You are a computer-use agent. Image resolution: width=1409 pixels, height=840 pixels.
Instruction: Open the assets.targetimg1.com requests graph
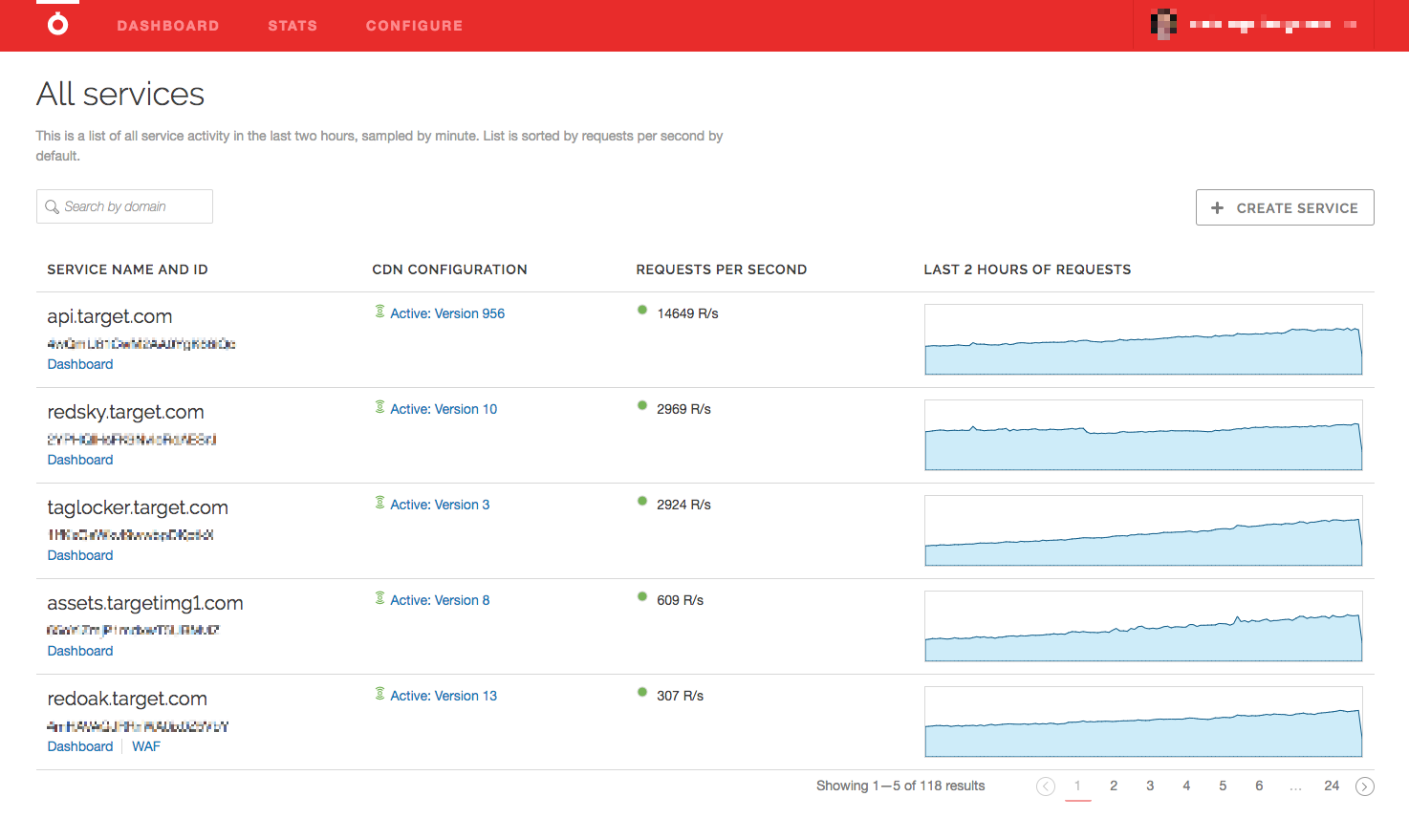(1143, 626)
